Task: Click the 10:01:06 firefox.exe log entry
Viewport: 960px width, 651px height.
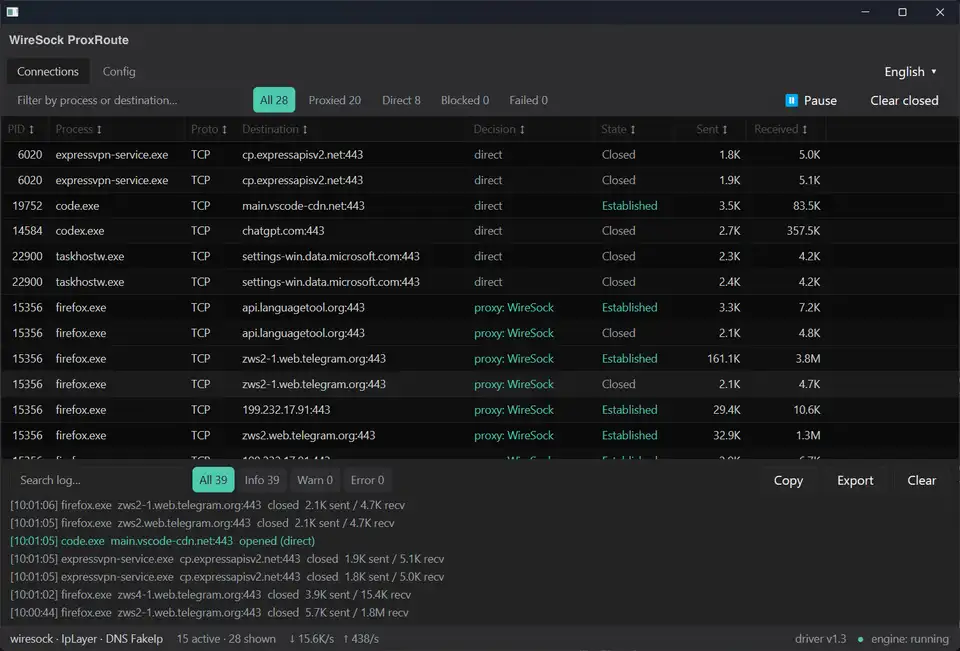Action: [x=207, y=505]
